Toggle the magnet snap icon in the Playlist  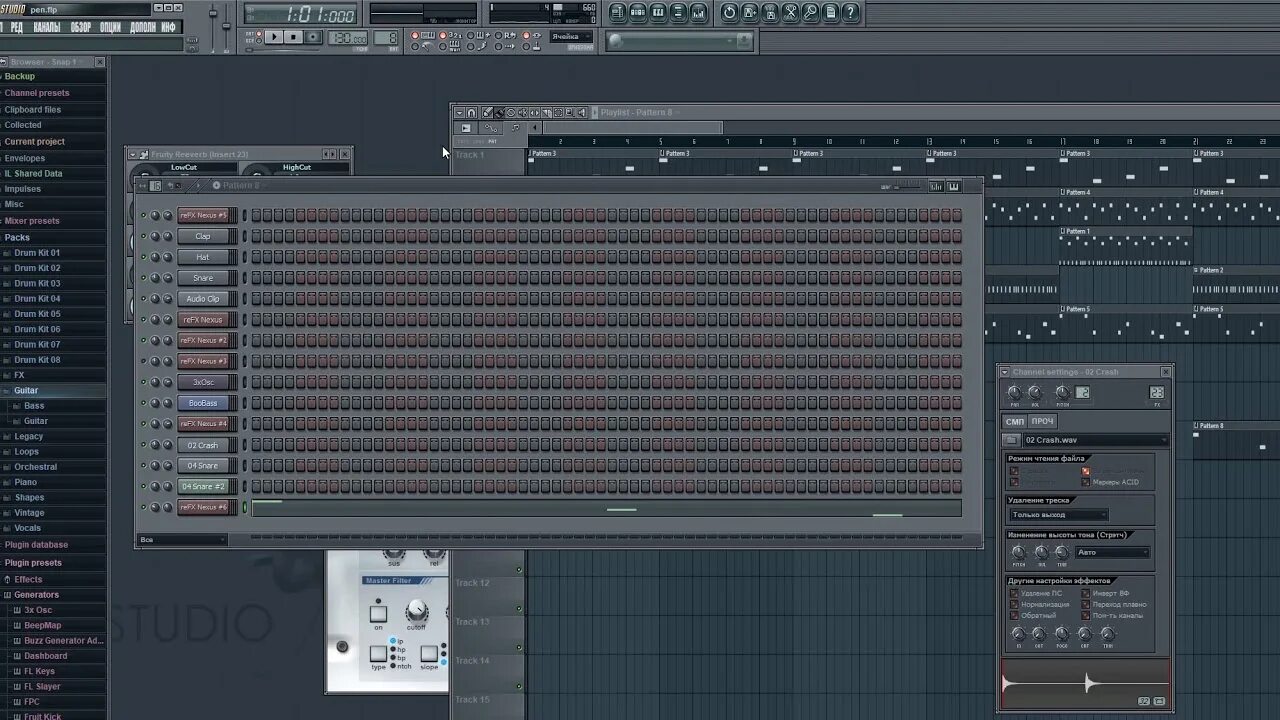click(471, 112)
